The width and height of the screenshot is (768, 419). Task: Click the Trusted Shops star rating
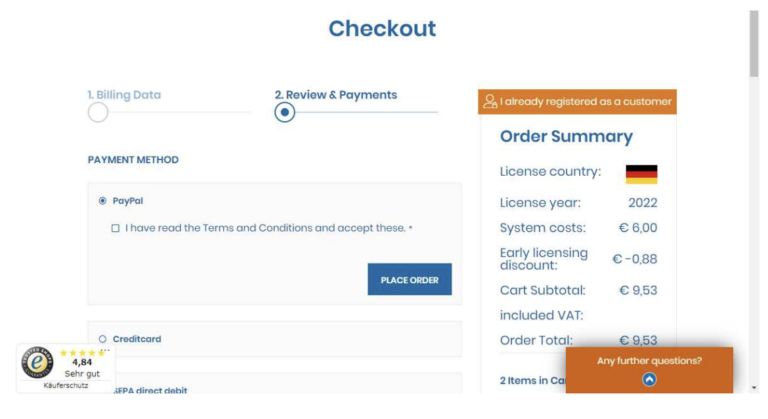(82, 353)
